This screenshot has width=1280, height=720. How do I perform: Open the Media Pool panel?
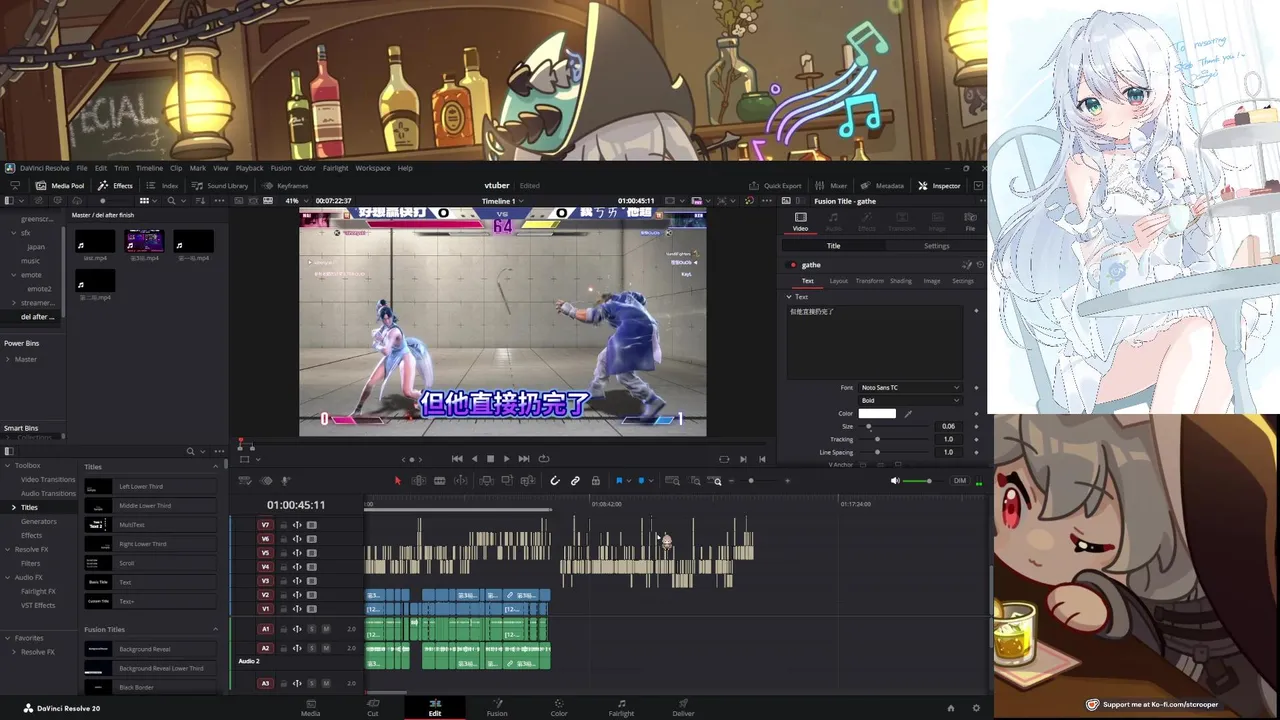tap(60, 185)
